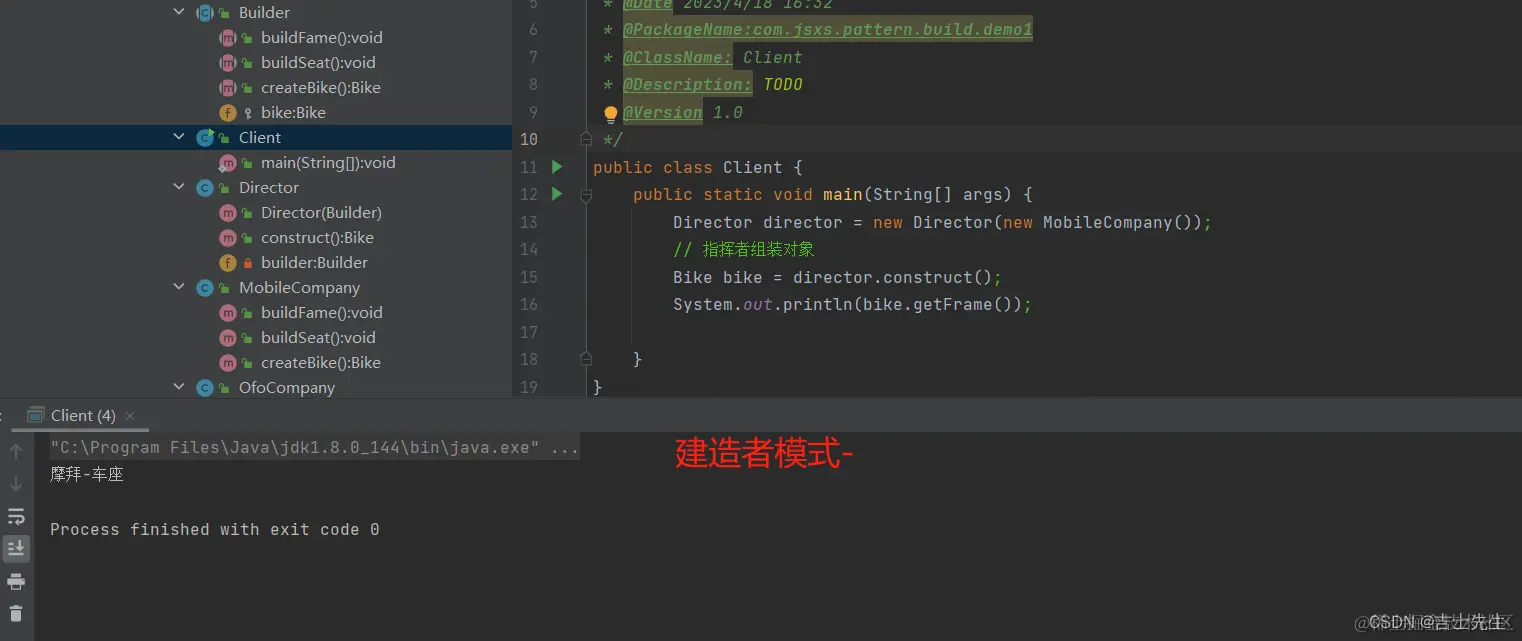Select construct():Bike in structure tree

pos(317,237)
